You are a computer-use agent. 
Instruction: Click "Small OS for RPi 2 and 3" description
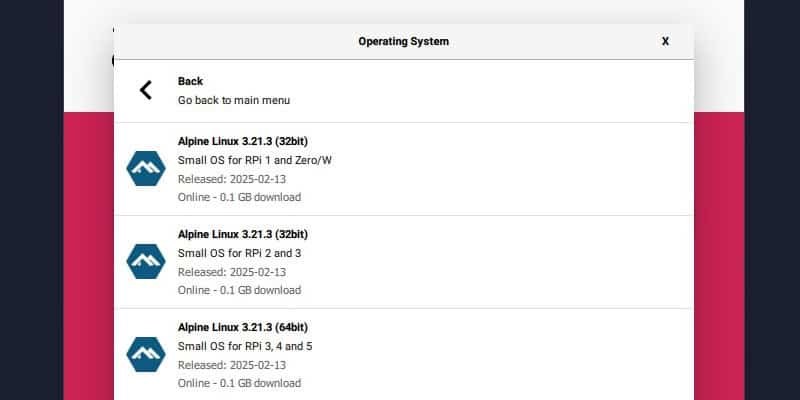tap(239, 253)
